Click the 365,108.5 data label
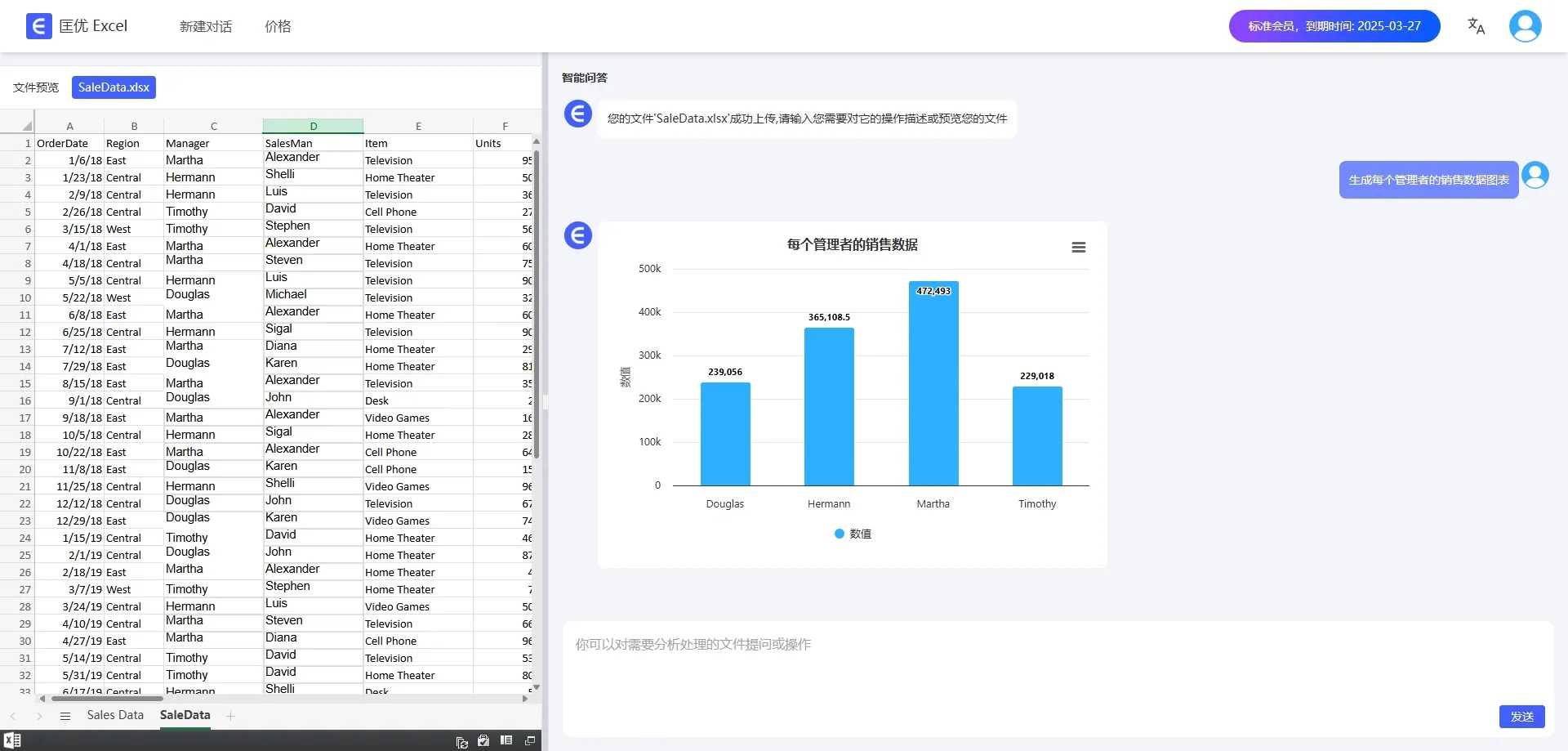 [x=829, y=317]
